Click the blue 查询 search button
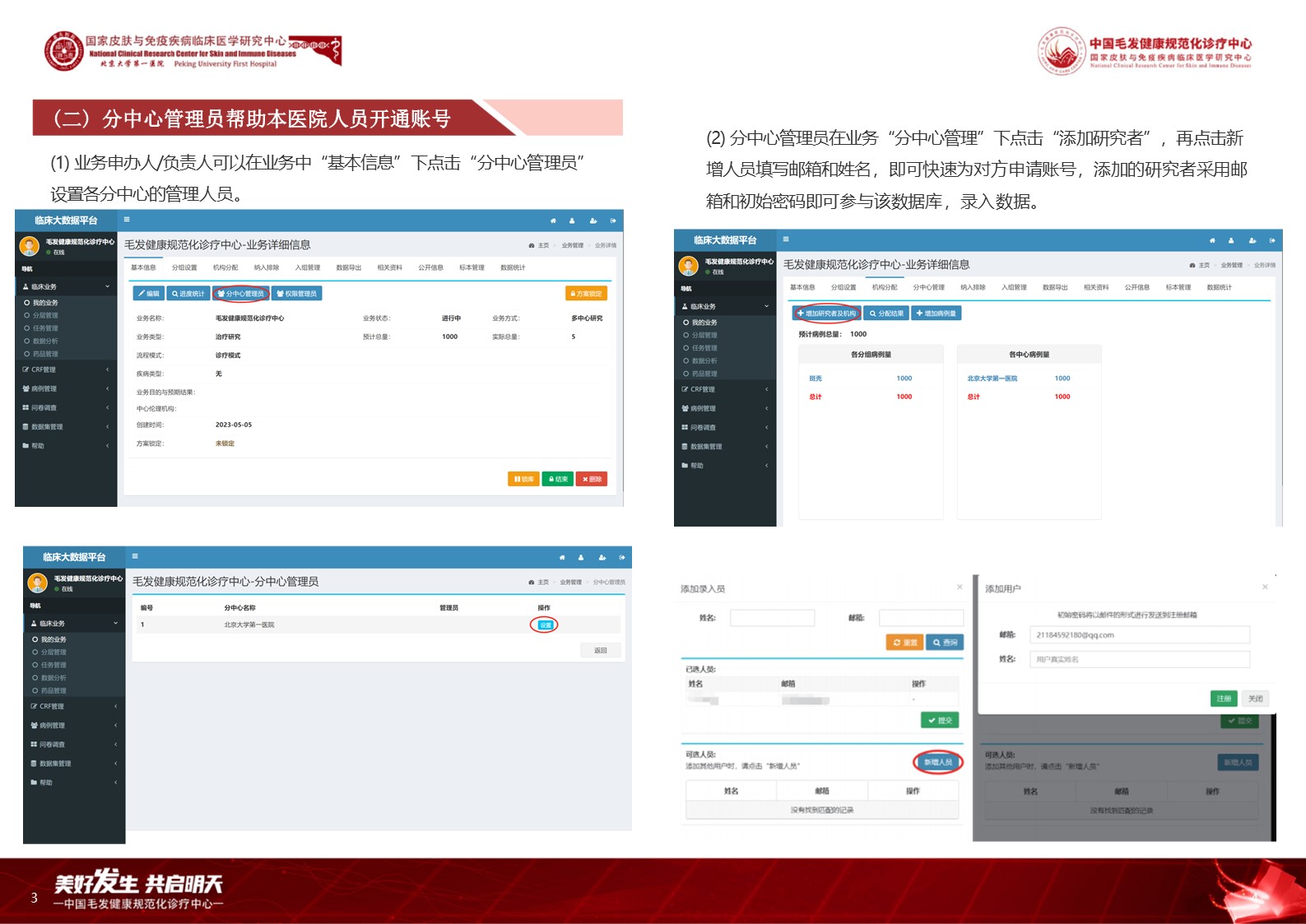The height and width of the screenshot is (924, 1306). (x=945, y=643)
